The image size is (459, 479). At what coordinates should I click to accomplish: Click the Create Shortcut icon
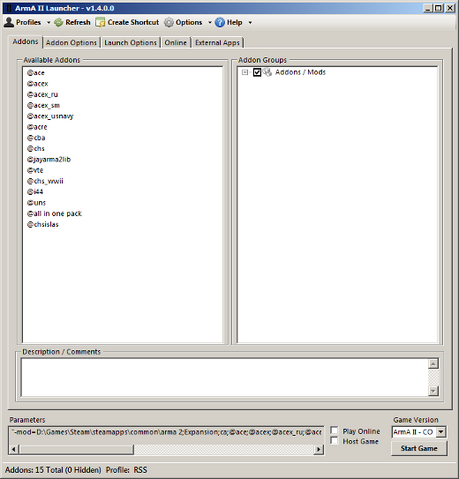100,22
